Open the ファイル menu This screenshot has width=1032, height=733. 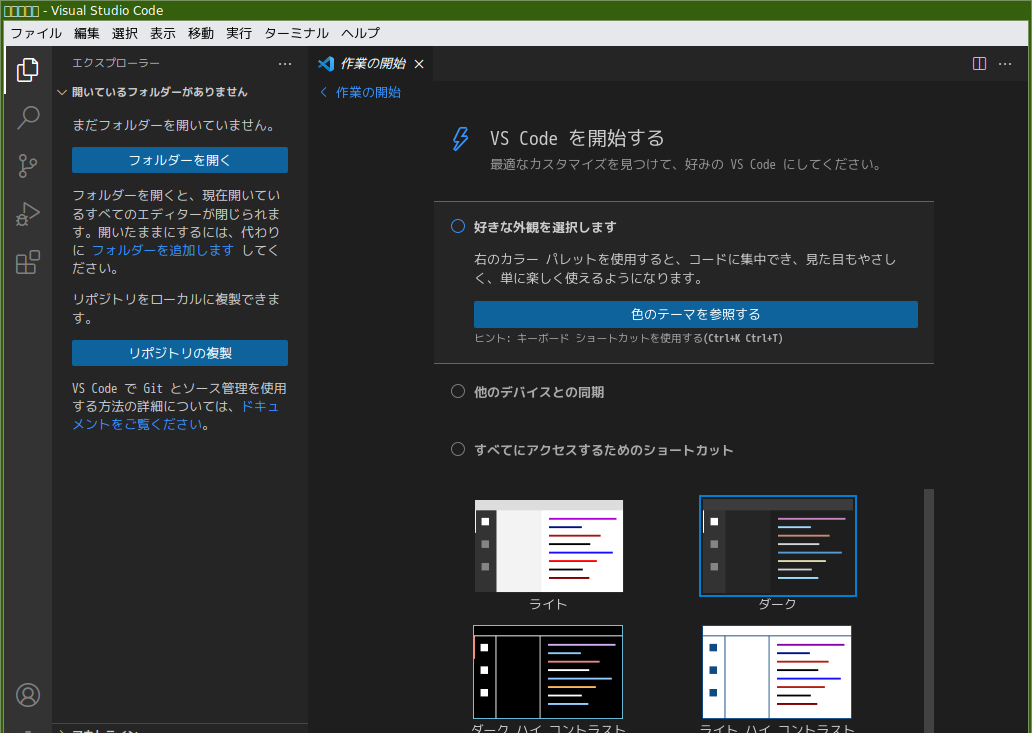(x=36, y=33)
